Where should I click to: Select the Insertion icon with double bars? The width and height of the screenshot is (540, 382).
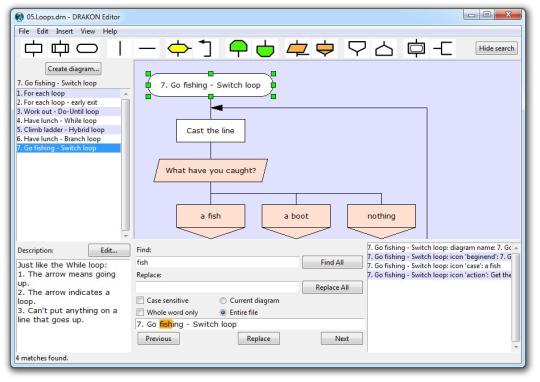tap(60, 48)
